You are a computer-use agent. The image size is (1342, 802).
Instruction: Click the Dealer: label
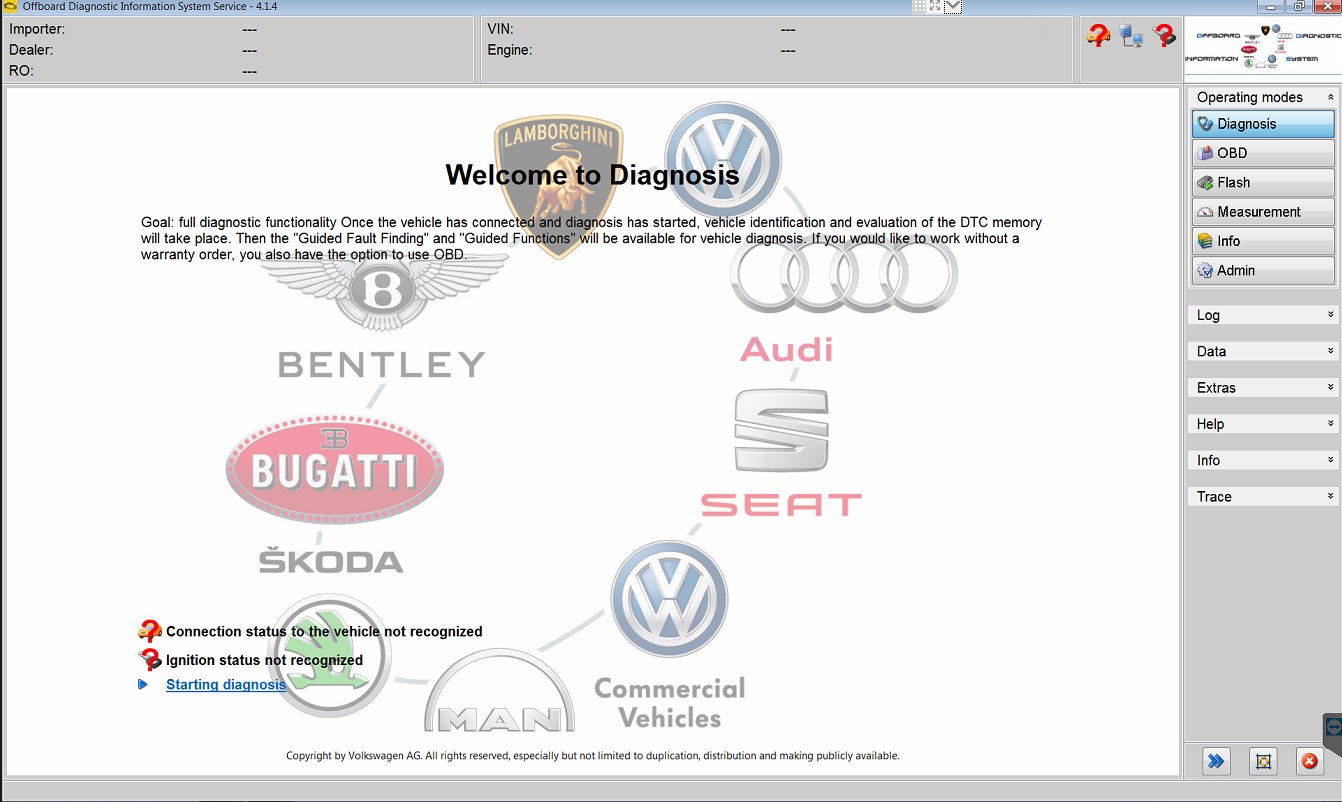pyautogui.click(x=31, y=50)
